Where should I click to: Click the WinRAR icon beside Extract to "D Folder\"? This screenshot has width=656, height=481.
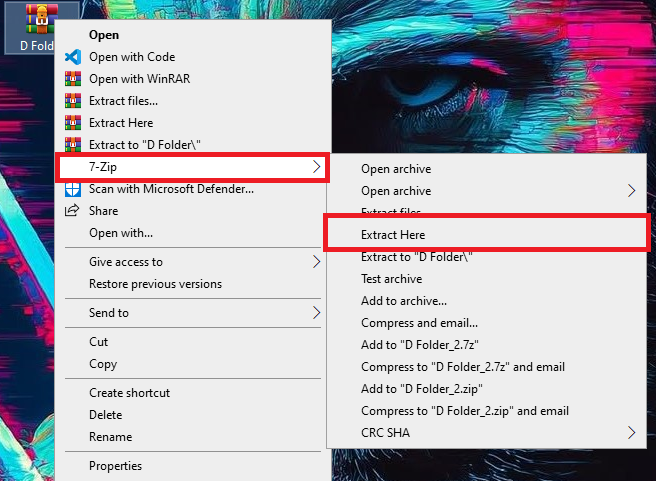72,145
